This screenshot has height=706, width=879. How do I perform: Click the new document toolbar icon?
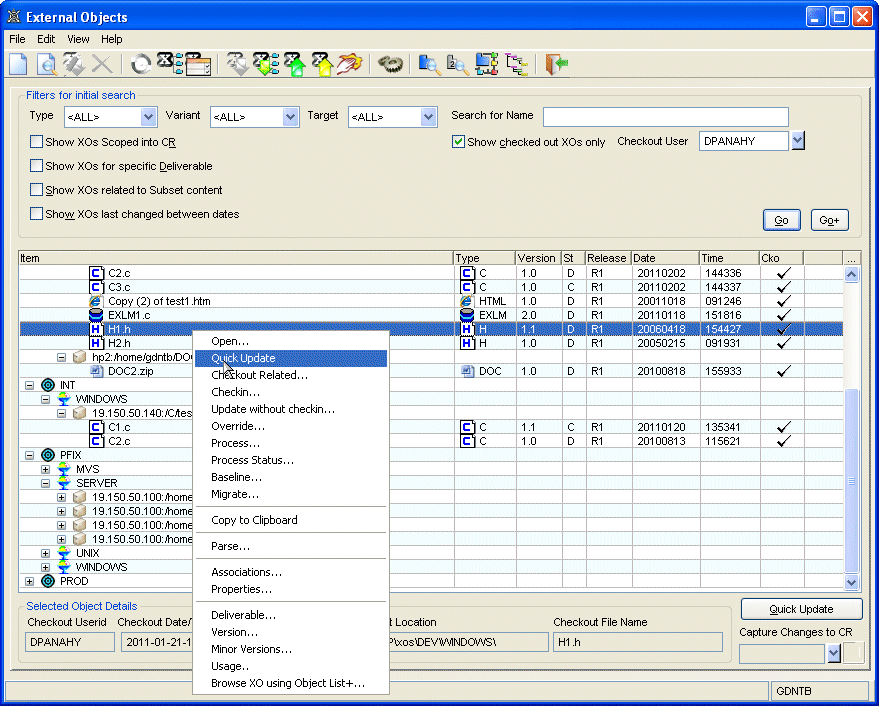point(18,64)
